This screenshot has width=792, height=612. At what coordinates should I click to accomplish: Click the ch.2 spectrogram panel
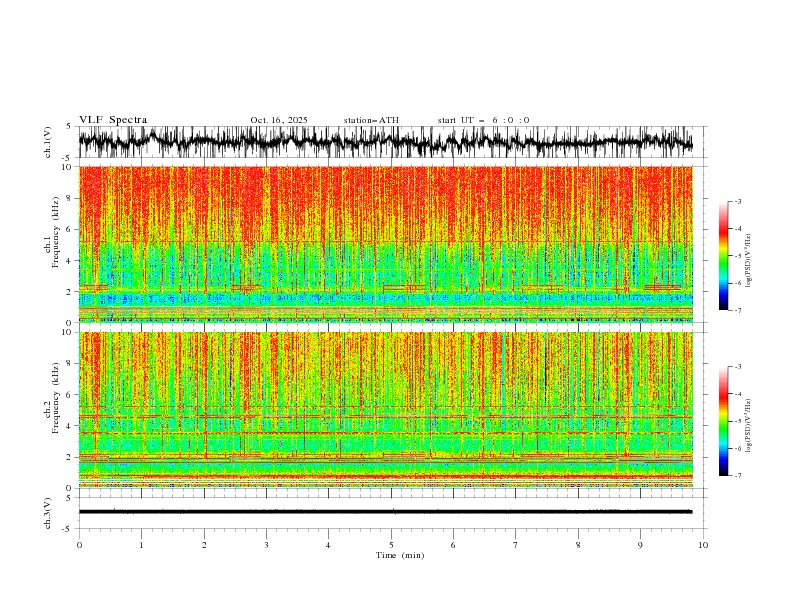(386, 410)
